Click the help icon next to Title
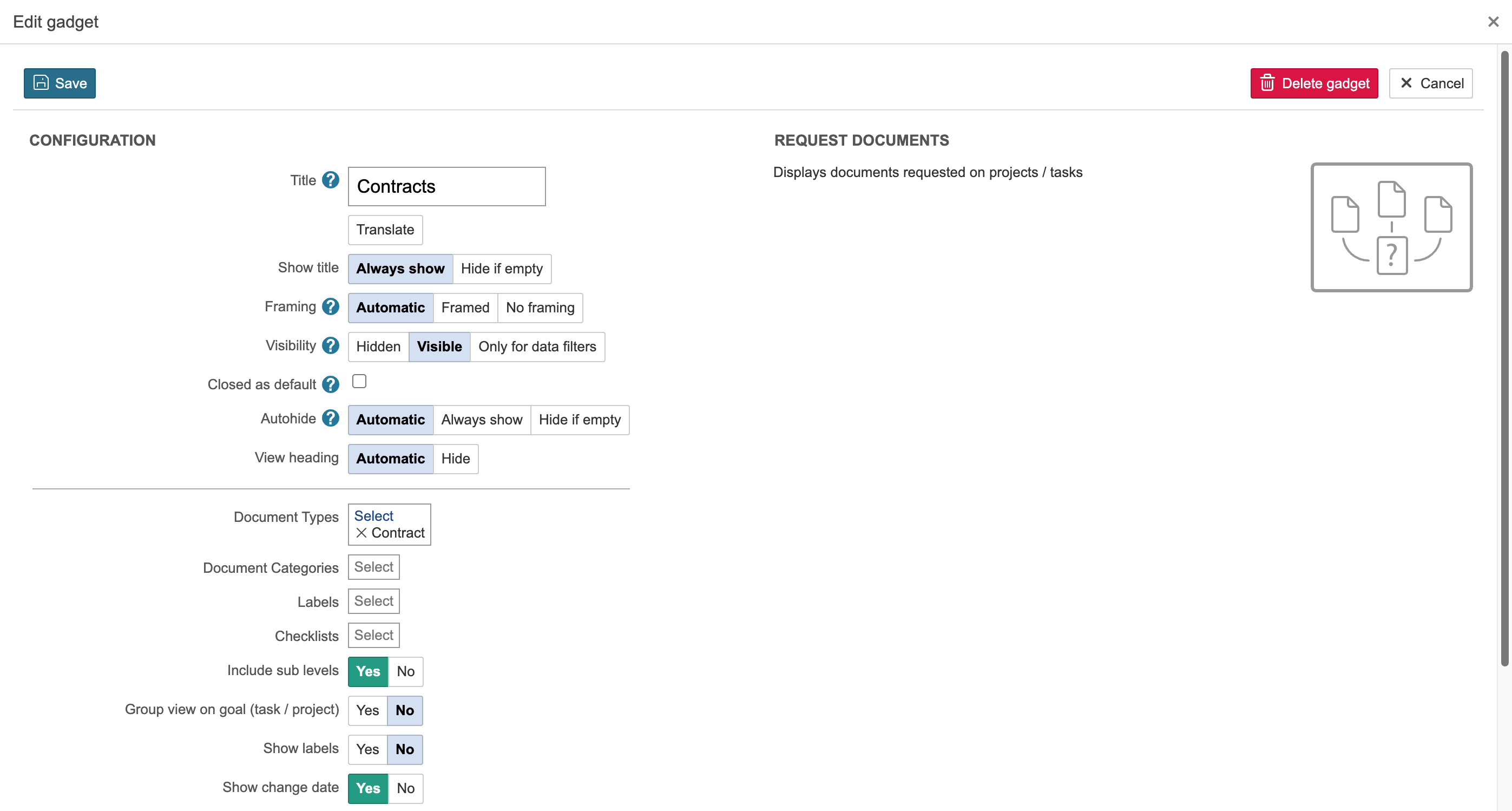 [x=331, y=180]
